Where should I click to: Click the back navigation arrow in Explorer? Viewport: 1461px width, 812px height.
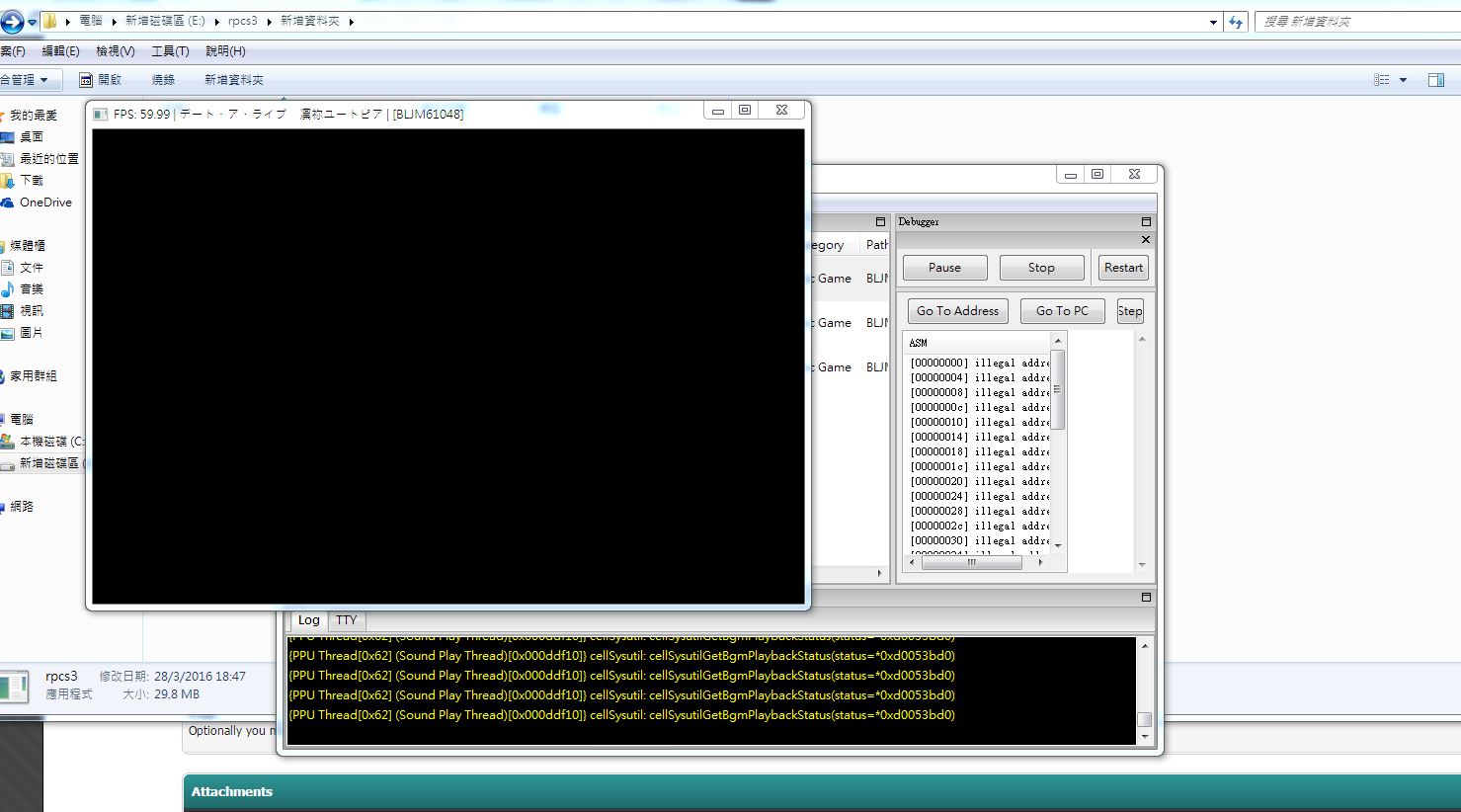point(12,22)
